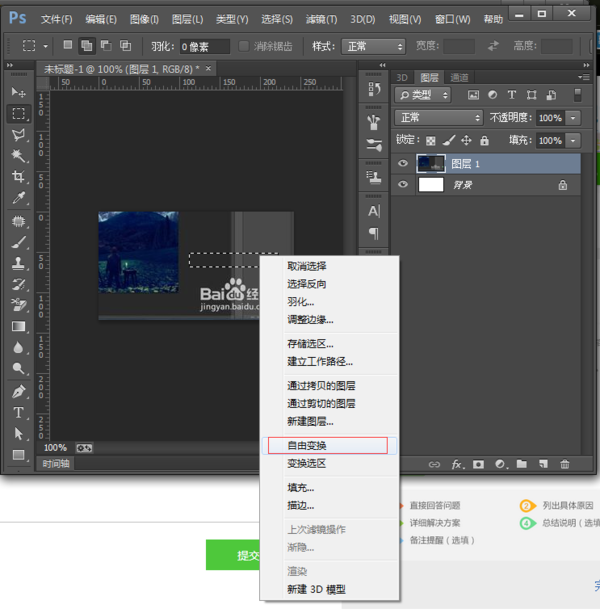Collapse the right panels with double arrows
Image resolution: width=600 pixels, height=613 pixels.
click(x=586, y=65)
